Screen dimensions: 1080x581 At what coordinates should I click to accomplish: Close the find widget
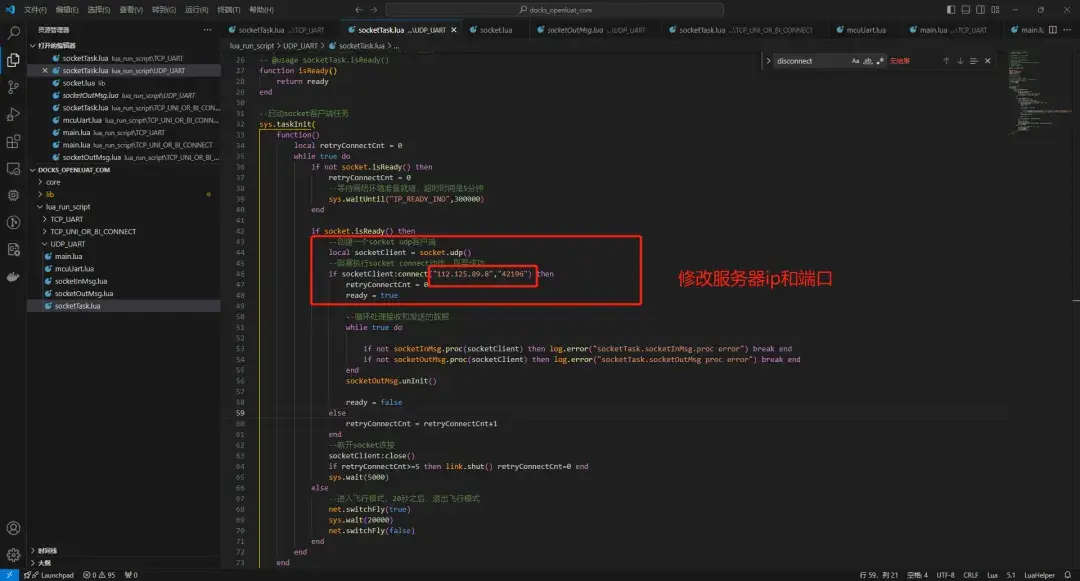click(988, 61)
